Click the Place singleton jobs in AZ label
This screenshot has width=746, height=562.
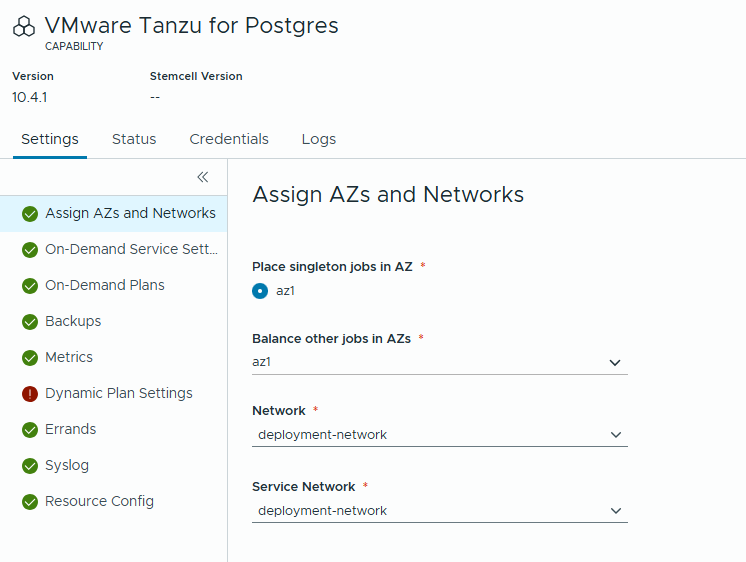coord(332,266)
